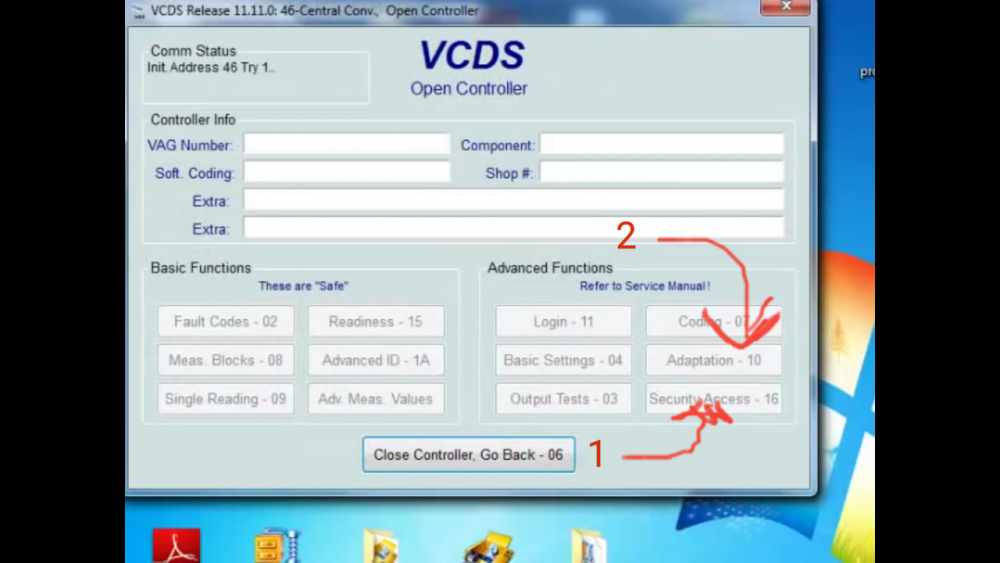Click the Fault Codes - 02 button
The height and width of the screenshot is (563, 1000).
point(226,321)
